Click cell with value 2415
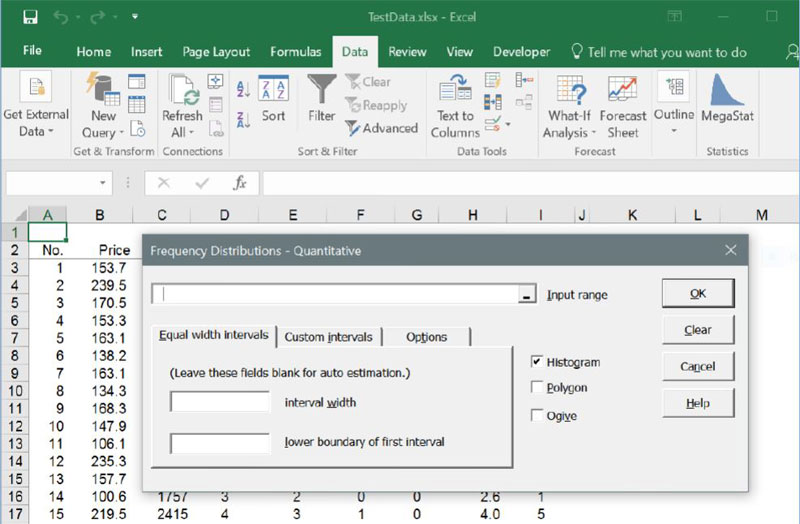Viewport: 800px width, 524px height. [x=172, y=514]
